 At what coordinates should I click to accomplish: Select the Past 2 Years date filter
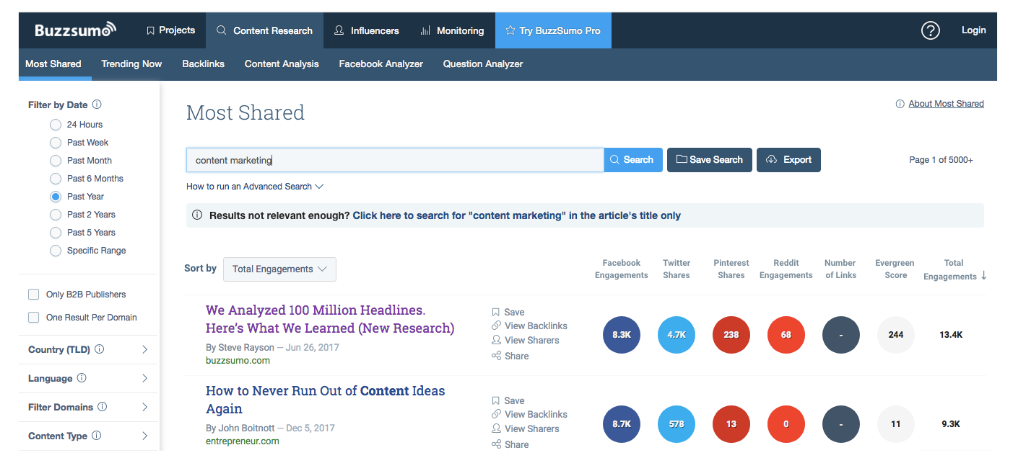click(x=55, y=214)
